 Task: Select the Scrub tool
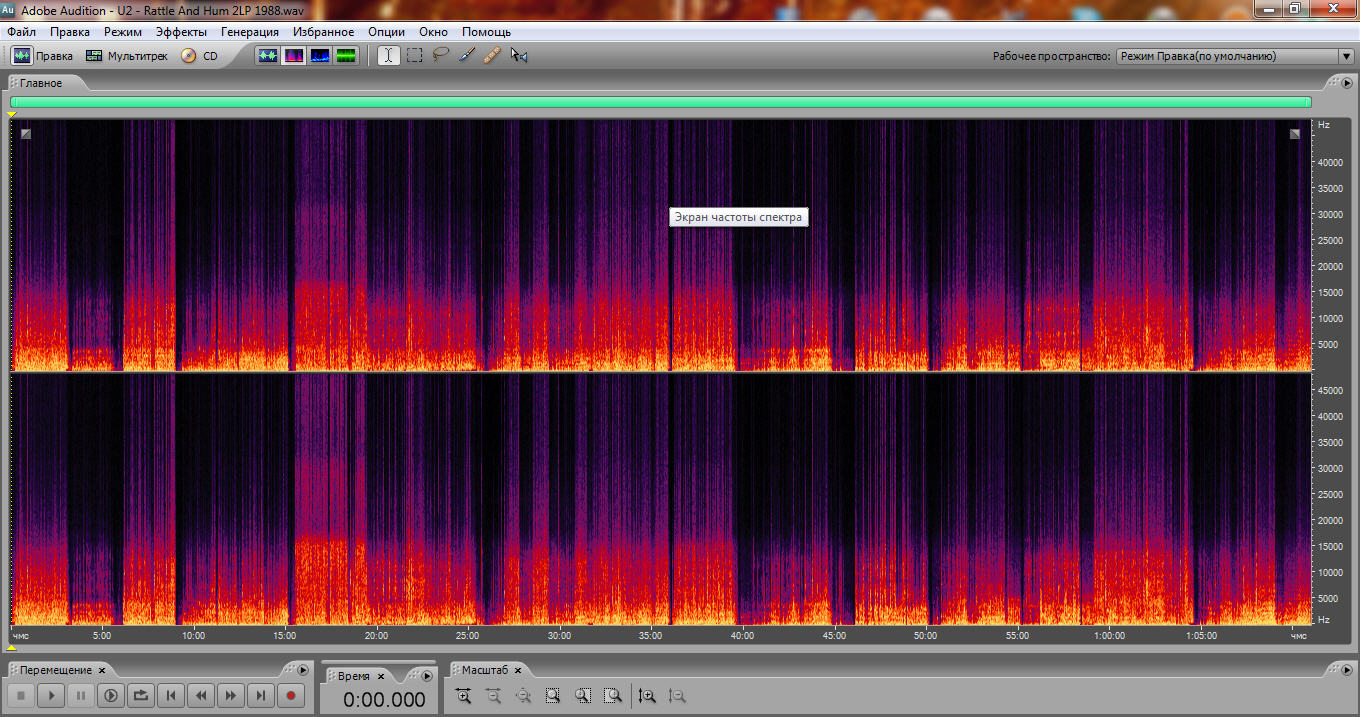pyautogui.click(x=518, y=56)
